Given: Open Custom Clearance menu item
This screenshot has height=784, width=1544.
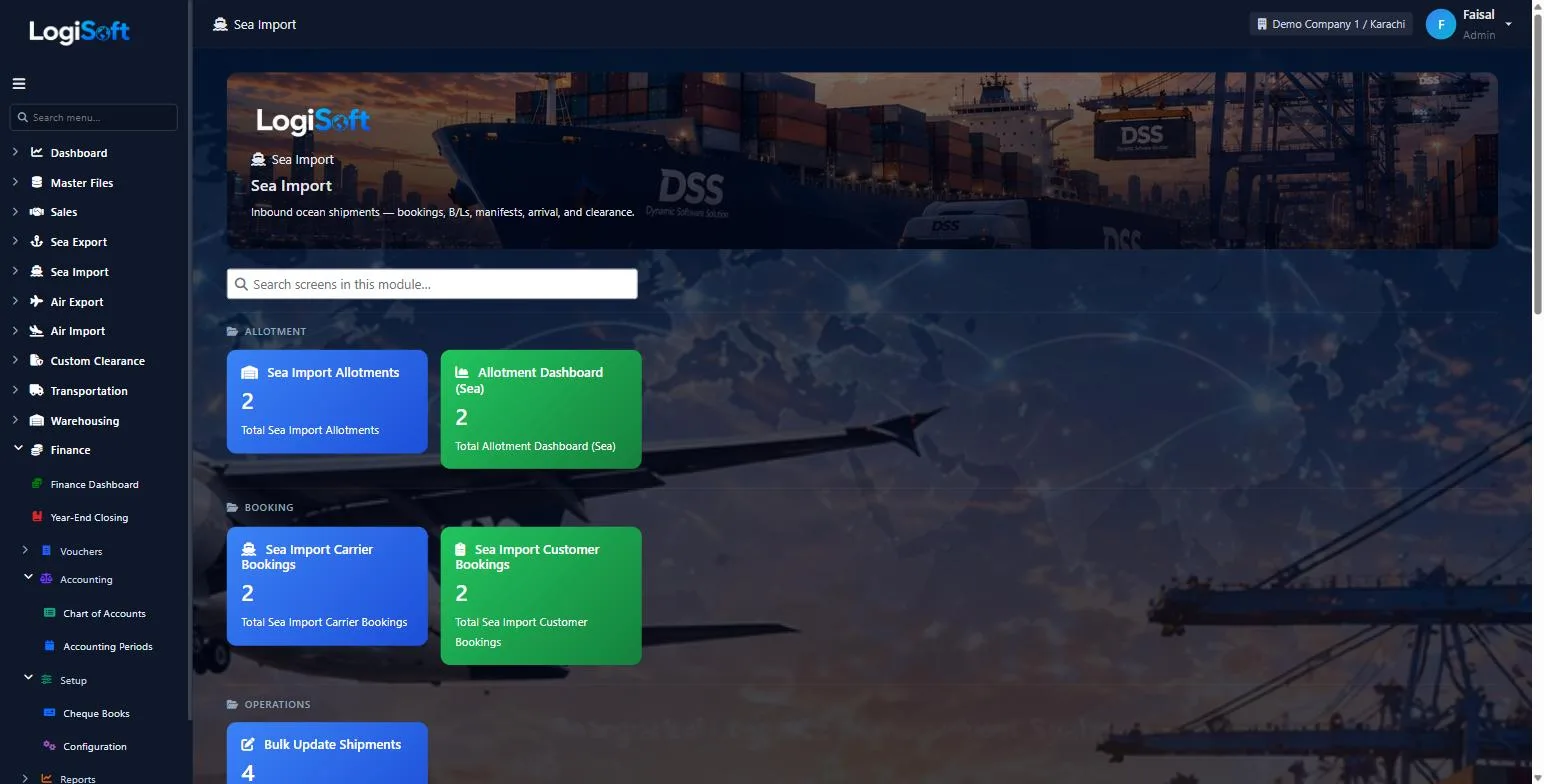Looking at the screenshot, I should click(x=98, y=361).
